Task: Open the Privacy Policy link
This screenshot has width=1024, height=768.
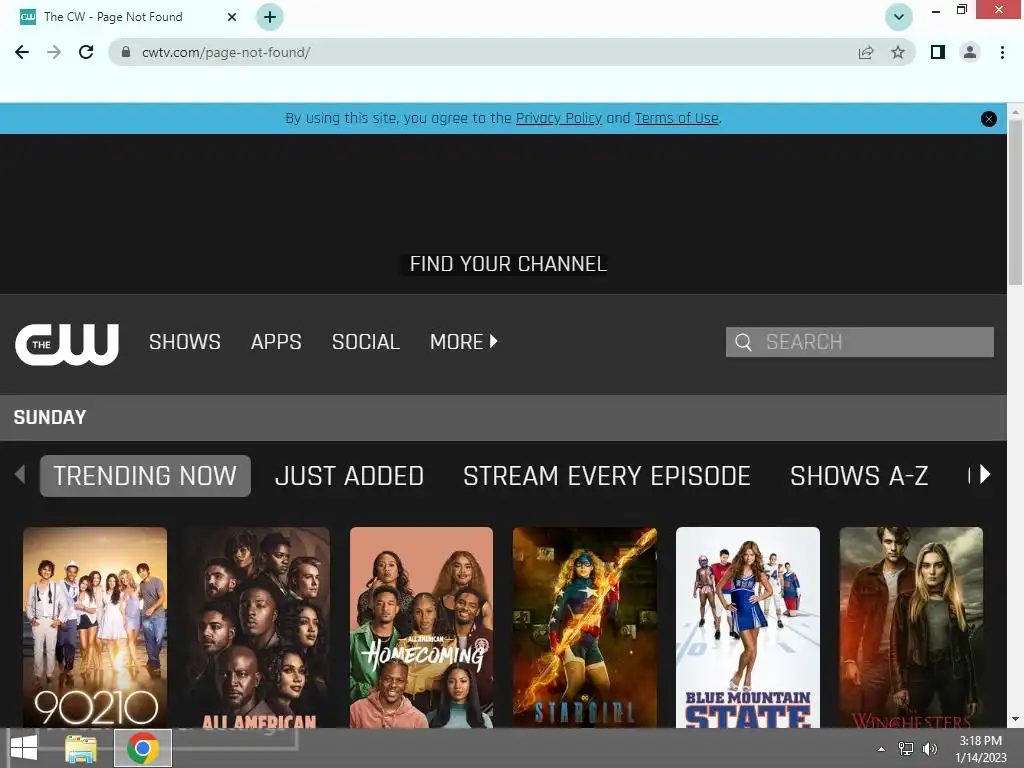Action: coord(558,118)
